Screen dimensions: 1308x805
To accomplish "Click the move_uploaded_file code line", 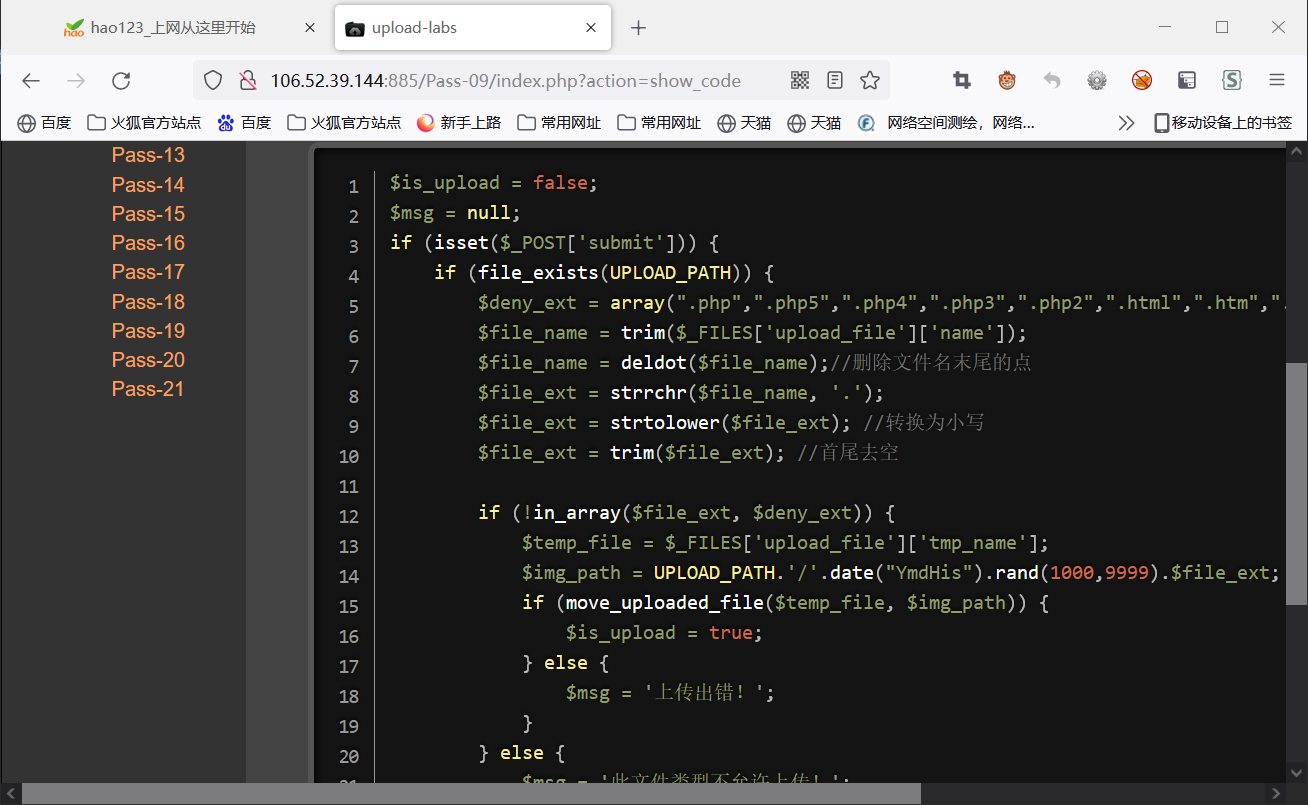I will (785, 603).
